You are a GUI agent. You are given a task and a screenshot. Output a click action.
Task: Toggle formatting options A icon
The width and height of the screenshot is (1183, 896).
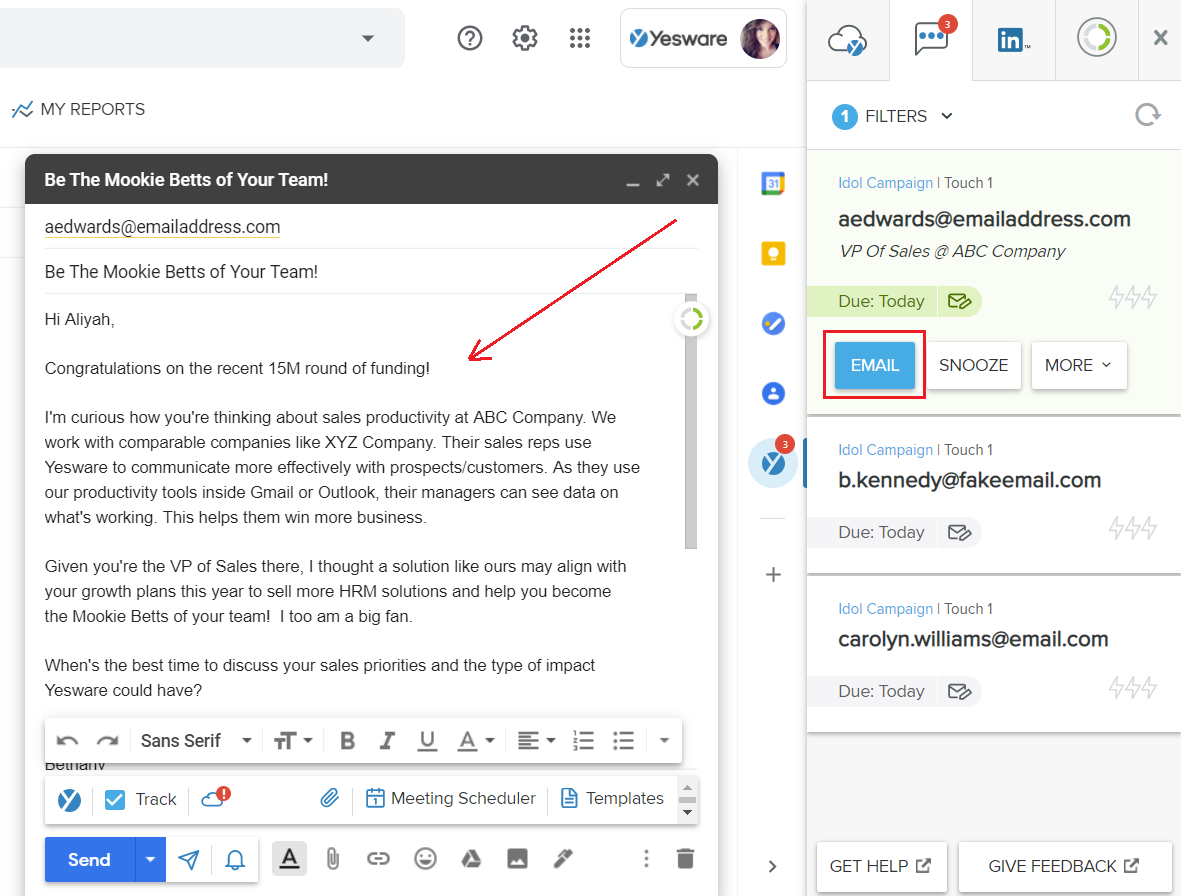[289, 858]
